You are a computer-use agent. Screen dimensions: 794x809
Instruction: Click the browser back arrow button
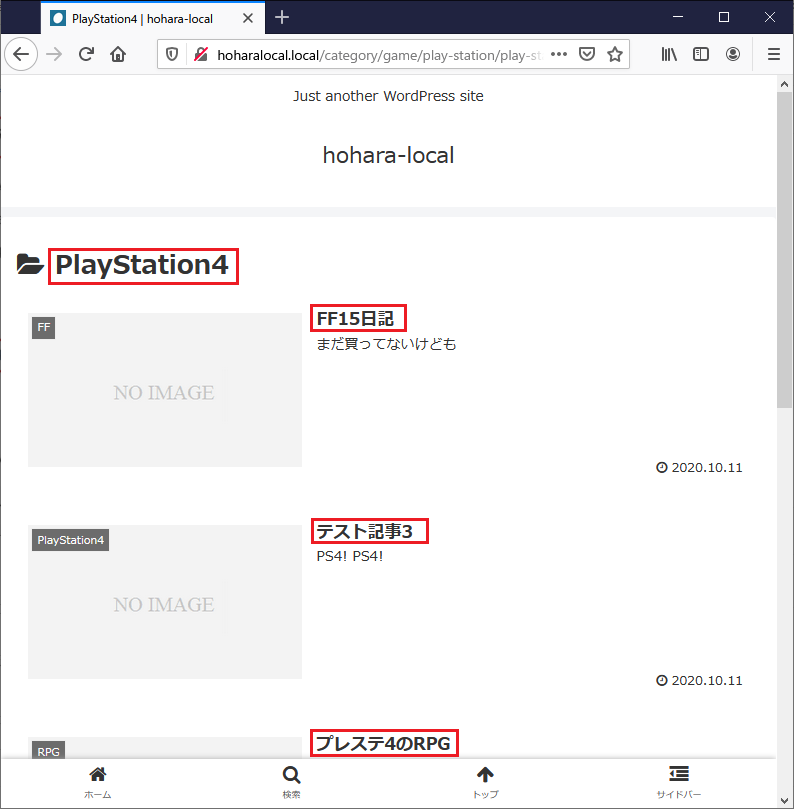[x=21, y=54]
